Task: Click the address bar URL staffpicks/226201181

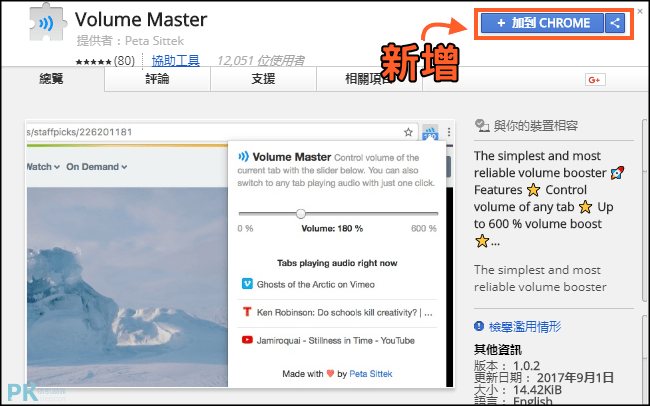Action: click(x=80, y=132)
